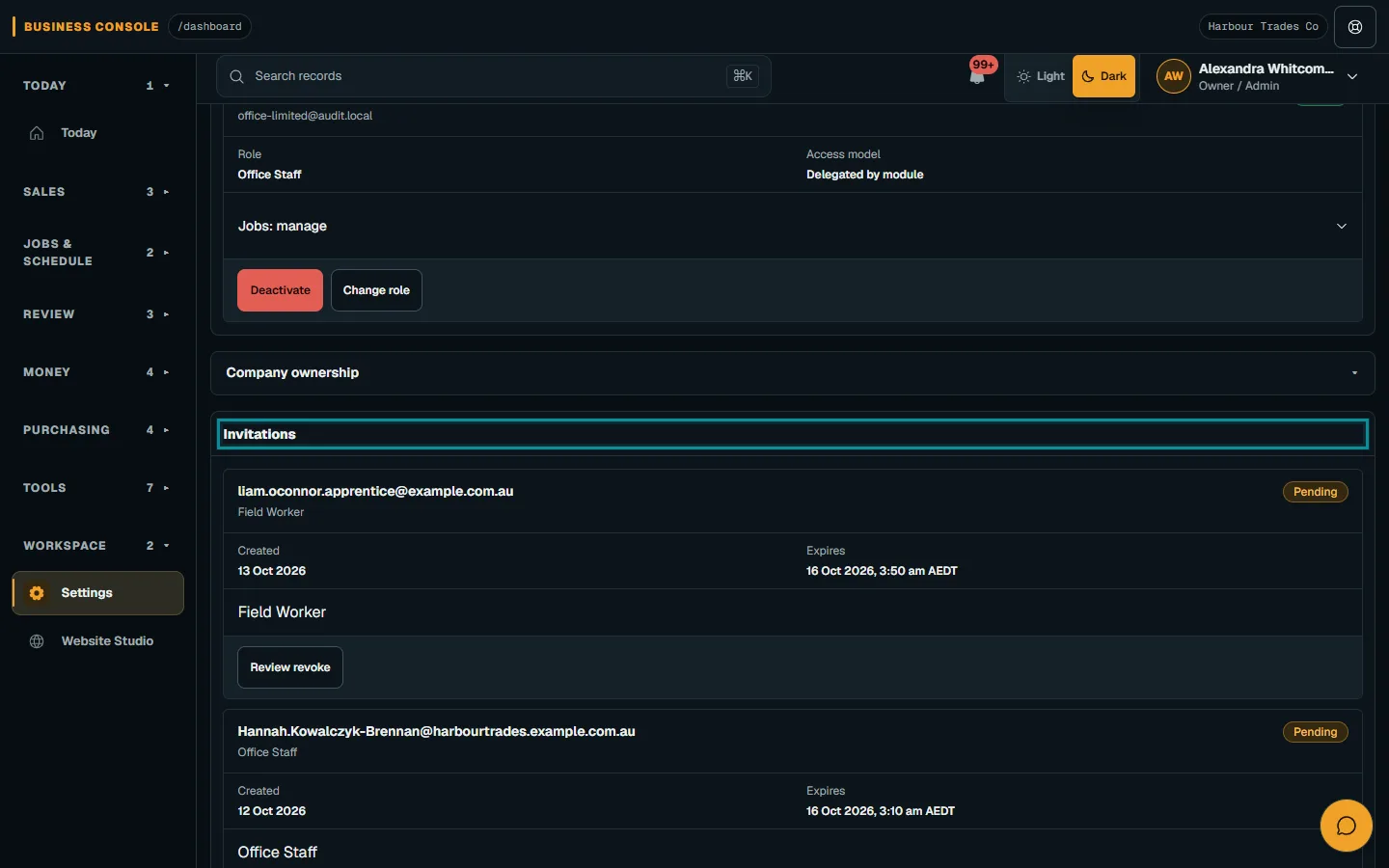1389x868 pixels.
Task: Click the AW user avatar
Action: 1173,76
